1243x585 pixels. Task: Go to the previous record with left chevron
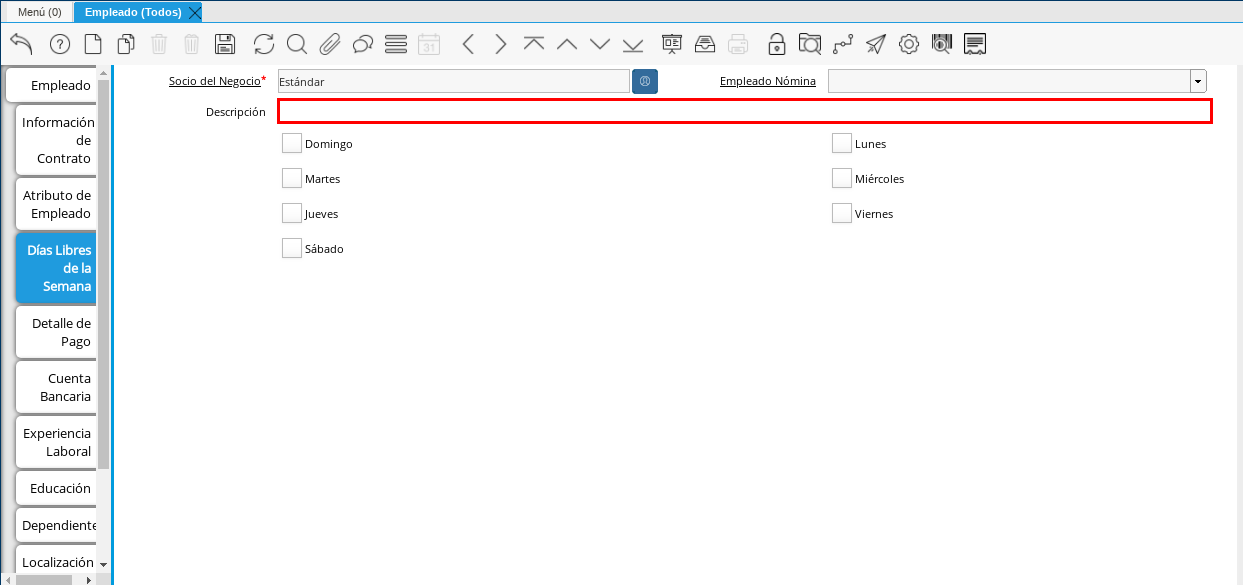468,44
